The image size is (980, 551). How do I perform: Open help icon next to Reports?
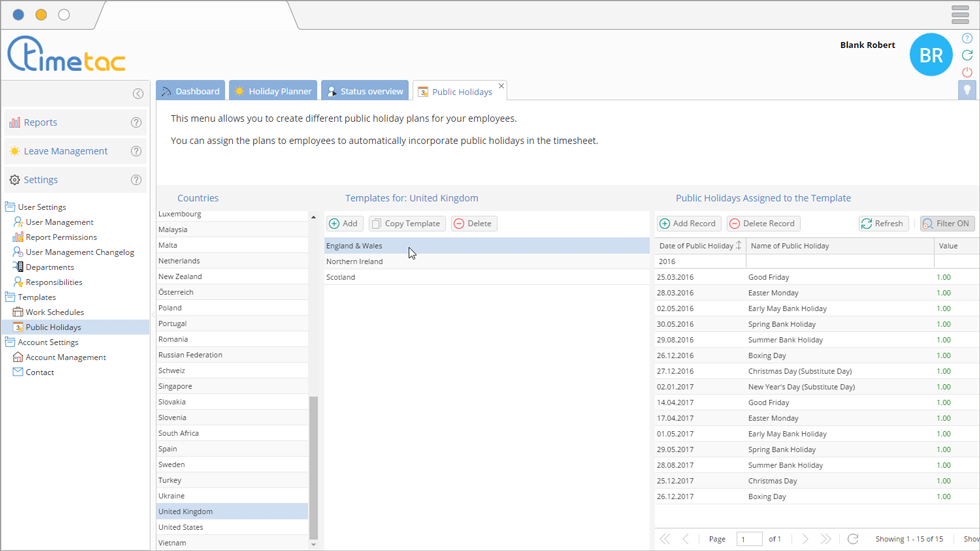136,123
